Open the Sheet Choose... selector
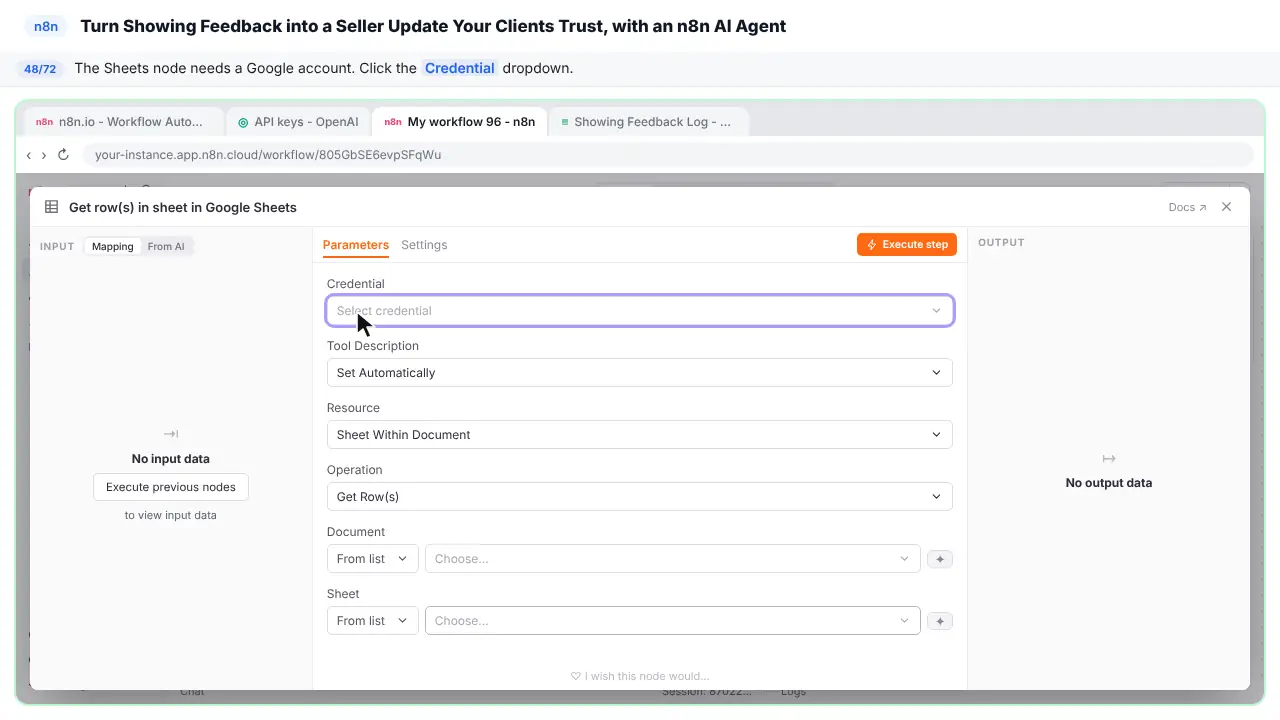Image resolution: width=1280 pixels, height=720 pixels. tap(672, 621)
